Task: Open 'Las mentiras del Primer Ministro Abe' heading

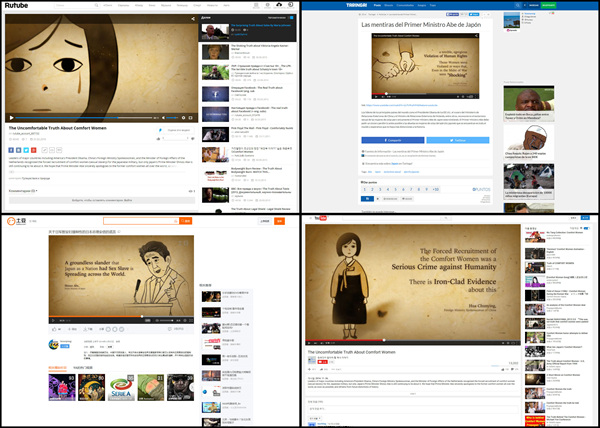Action: tap(421, 25)
